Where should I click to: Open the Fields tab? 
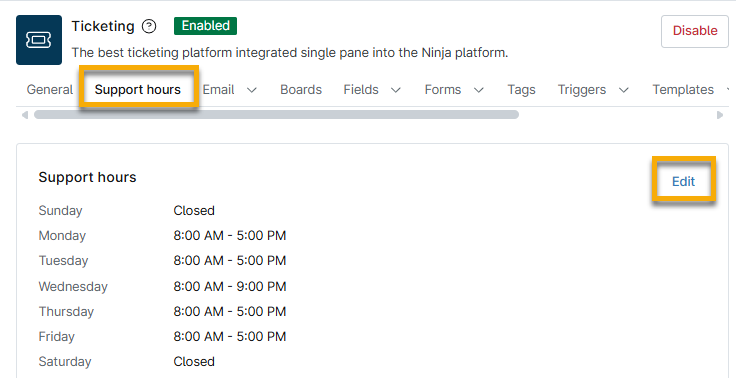pyautogui.click(x=361, y=90)
